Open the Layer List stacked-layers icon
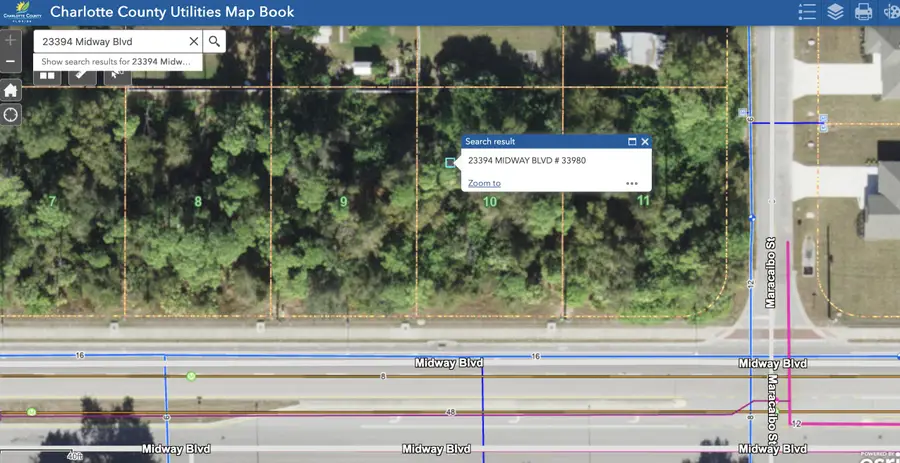 (835, 11)
